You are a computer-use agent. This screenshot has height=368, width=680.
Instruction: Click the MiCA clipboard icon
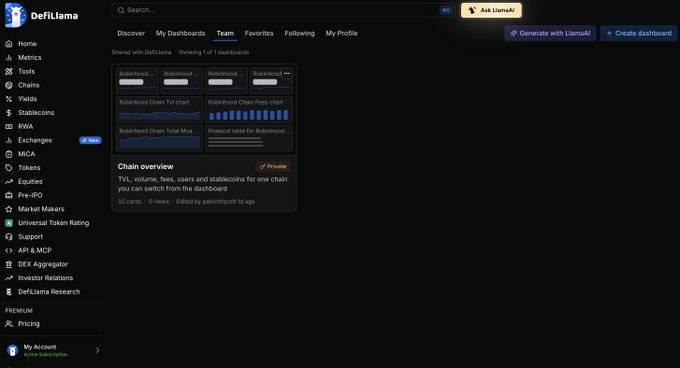[x=9, y=154]
